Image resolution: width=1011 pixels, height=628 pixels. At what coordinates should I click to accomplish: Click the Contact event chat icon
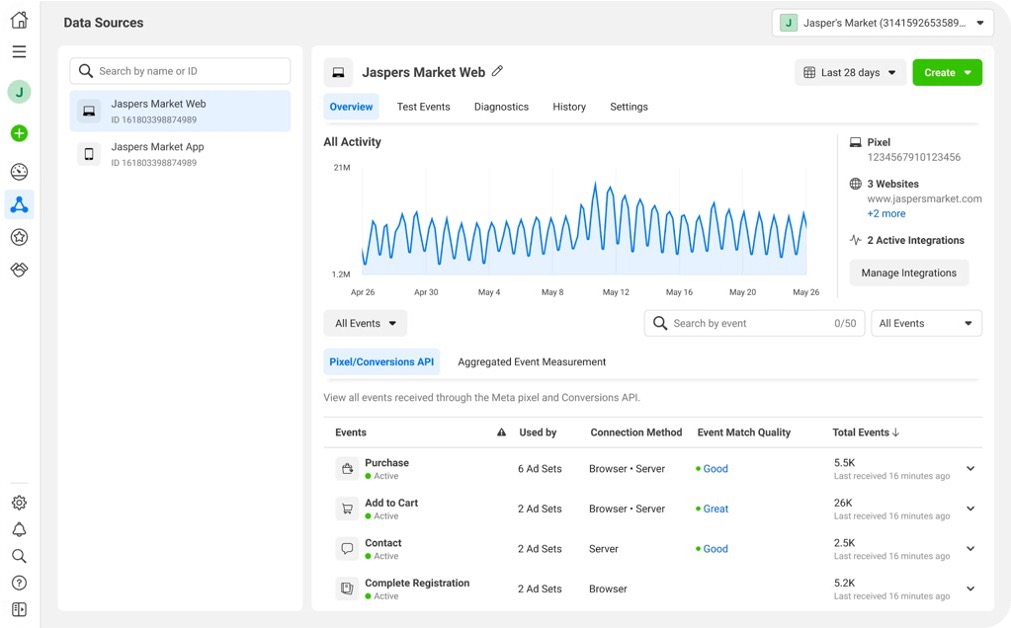point(347,549)
